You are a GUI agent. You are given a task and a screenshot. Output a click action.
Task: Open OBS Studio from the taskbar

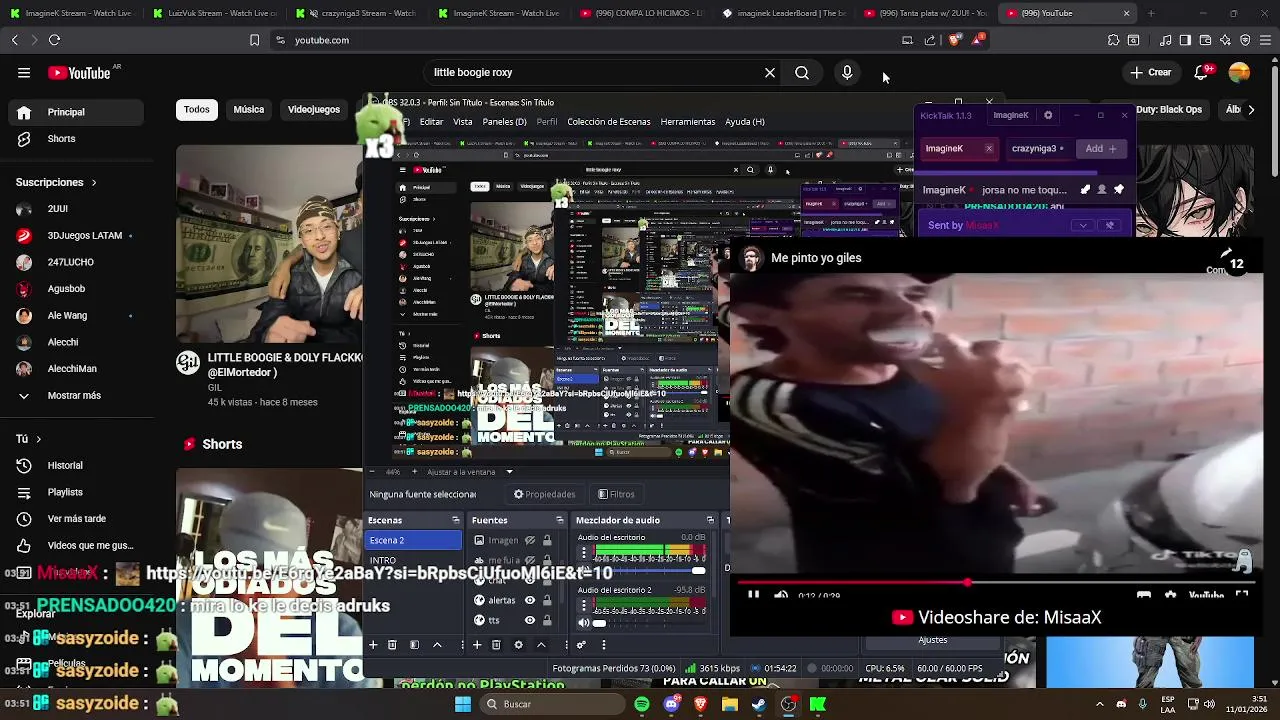[788, 704]
